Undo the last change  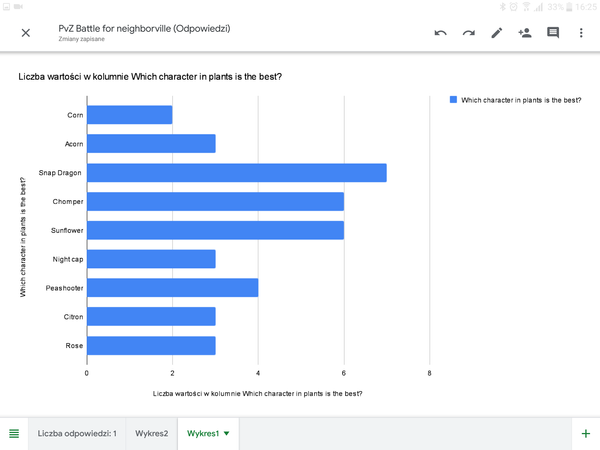[x=440, y=33]
